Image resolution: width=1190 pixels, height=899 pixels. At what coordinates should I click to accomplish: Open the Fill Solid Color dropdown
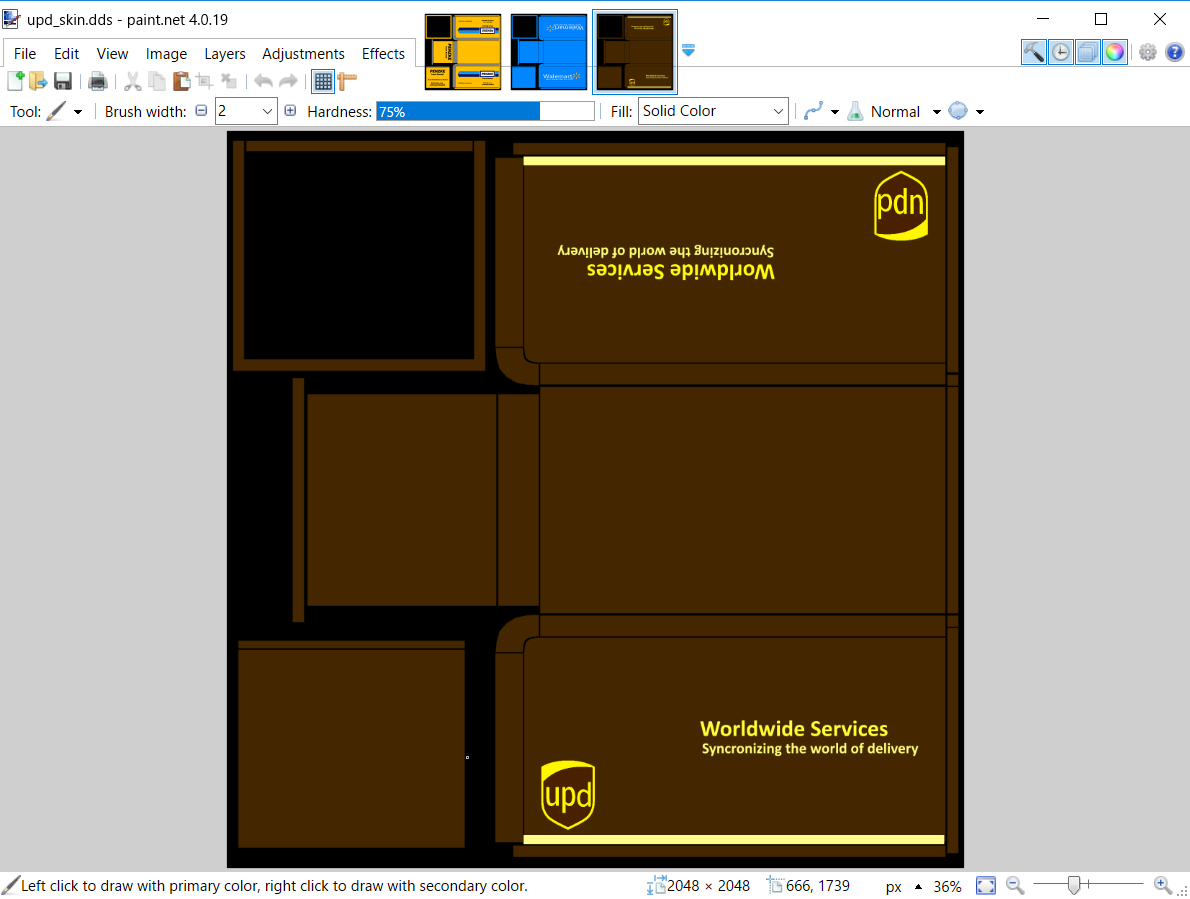713,112
